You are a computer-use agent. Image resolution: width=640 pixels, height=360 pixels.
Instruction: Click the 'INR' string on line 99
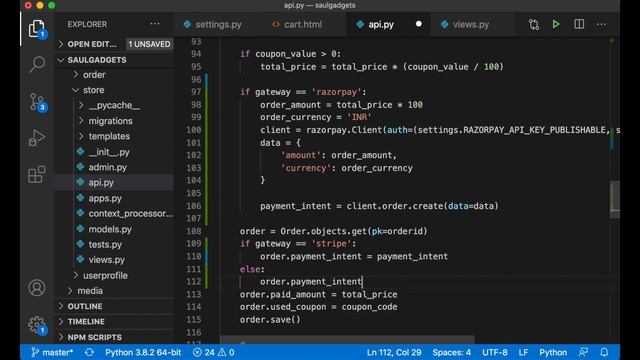pos(359,117)
